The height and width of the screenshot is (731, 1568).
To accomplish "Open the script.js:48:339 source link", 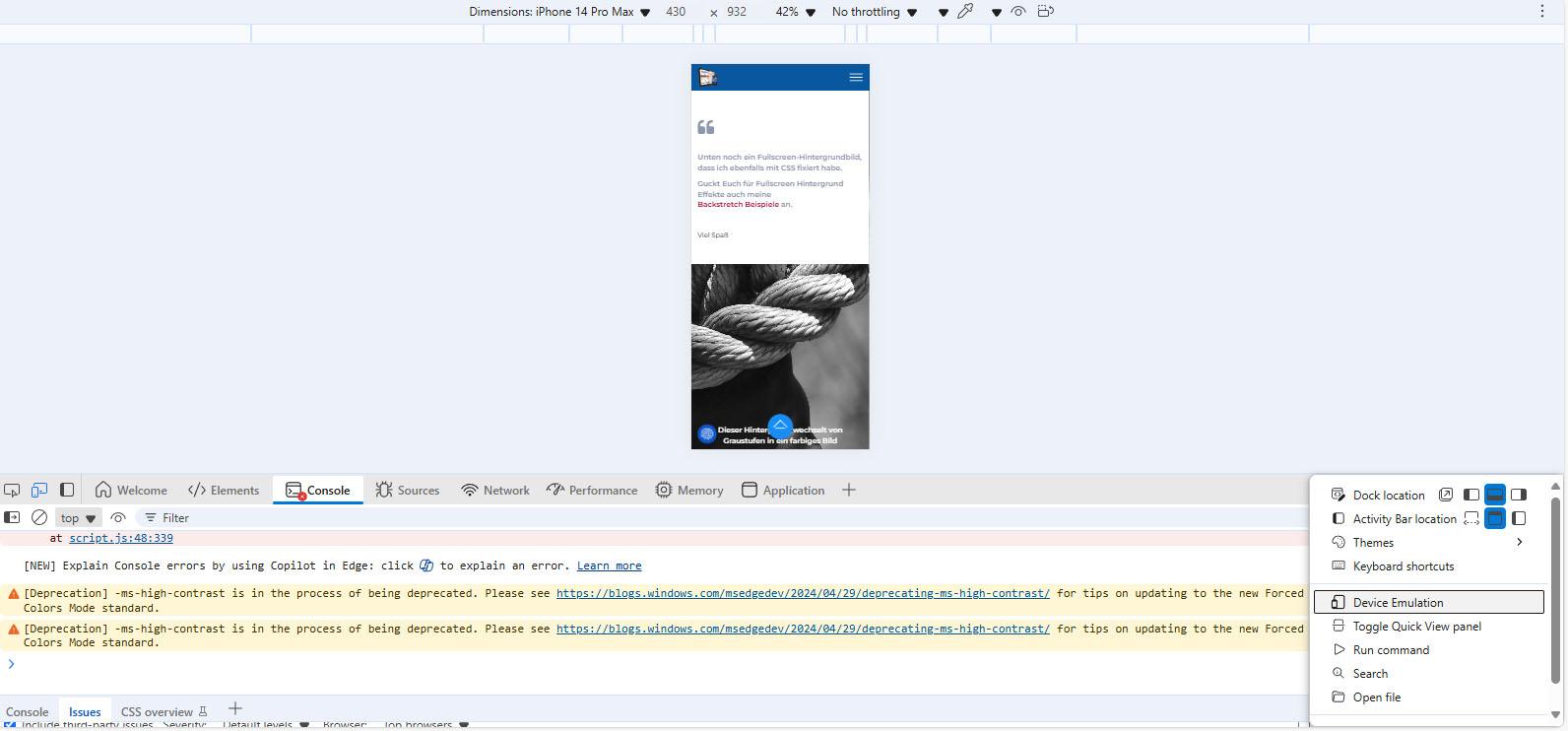I will pyautogui.click(x=121, y=539).
